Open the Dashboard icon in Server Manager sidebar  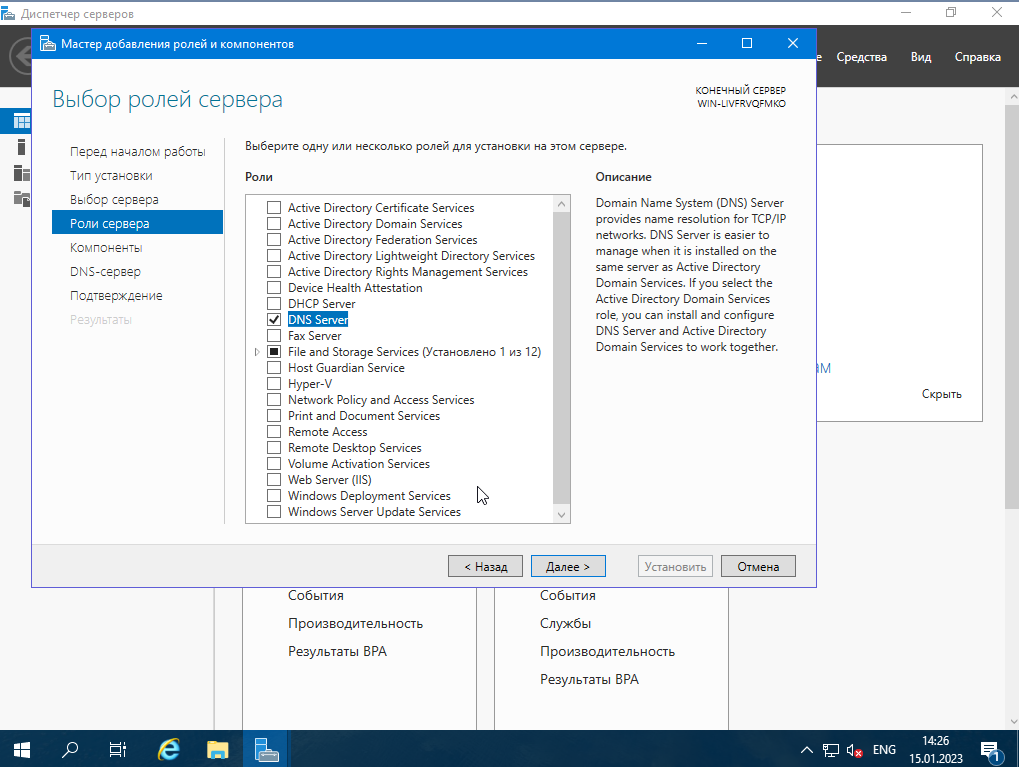pyautogui.click(x=21, y=121)
